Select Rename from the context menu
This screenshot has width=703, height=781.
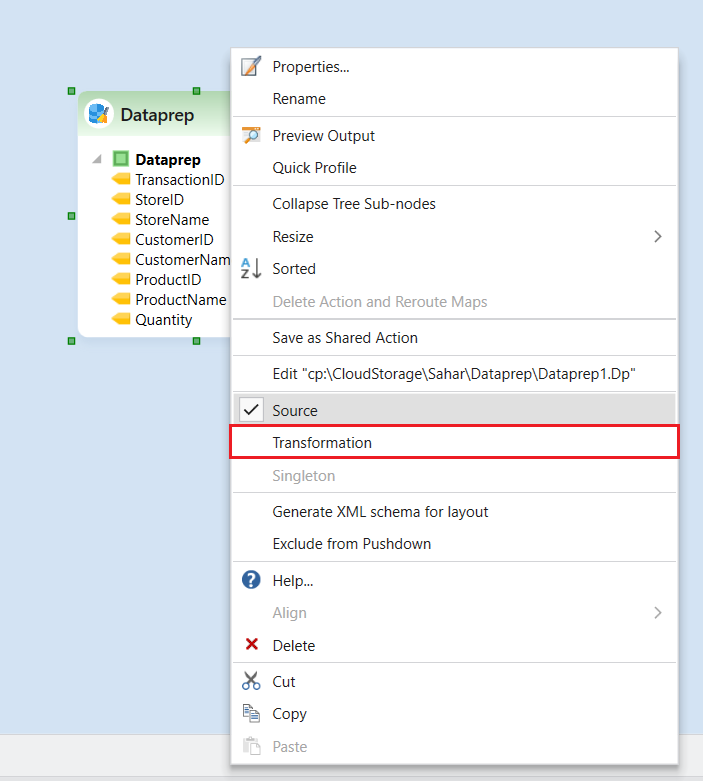299,99
